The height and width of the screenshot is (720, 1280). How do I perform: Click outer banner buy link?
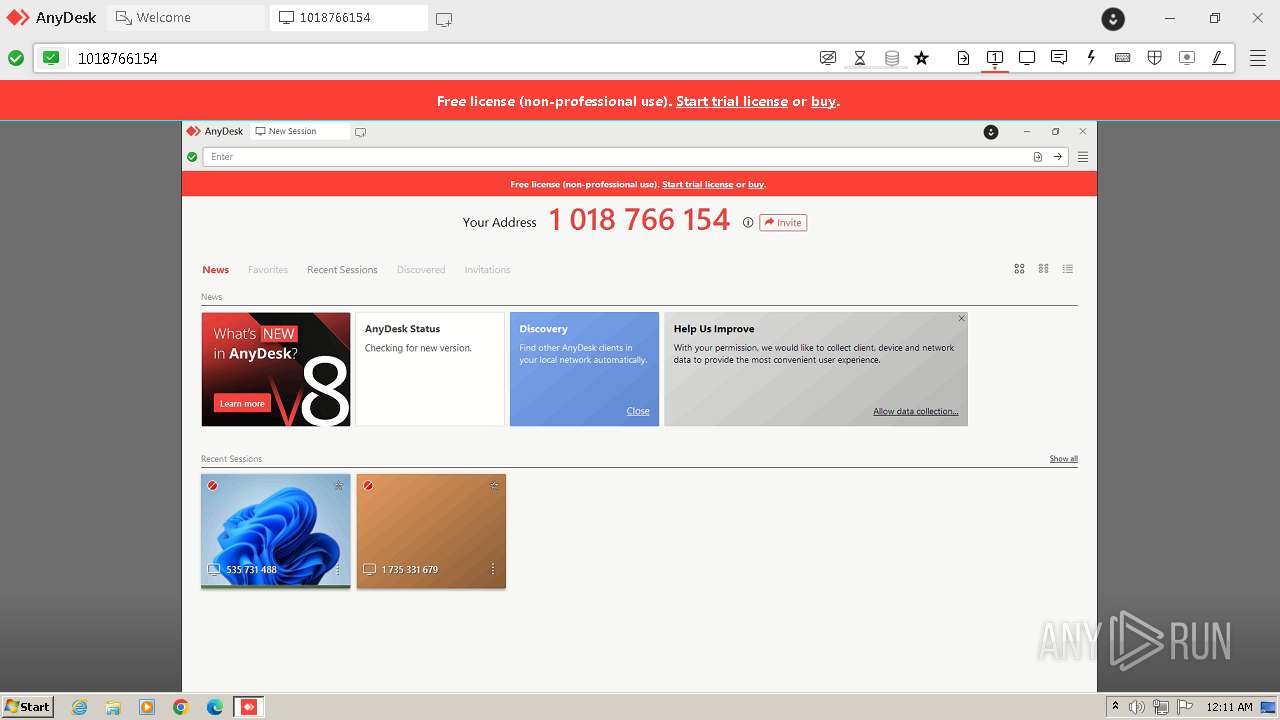click(x=823, y=101)
